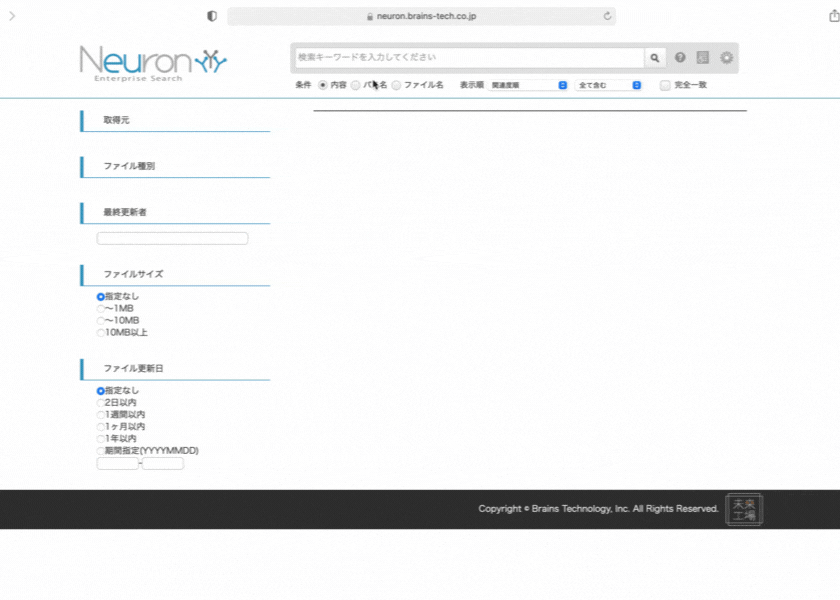Select 期間指定(YYYYMMDD) option

pyautogui.click(x=101, y=451)
